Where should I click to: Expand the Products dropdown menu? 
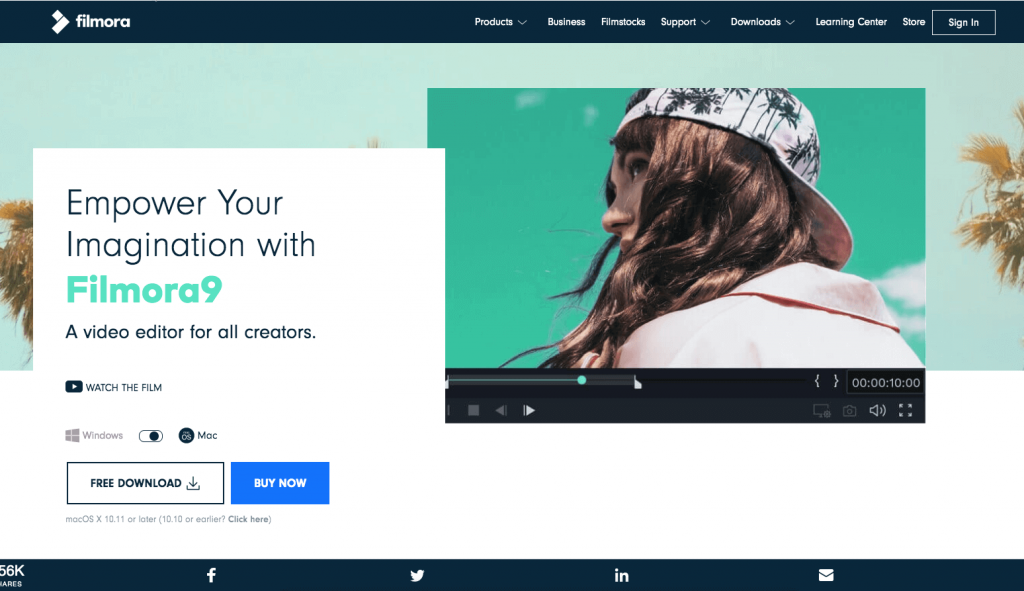tap(500, 22)
